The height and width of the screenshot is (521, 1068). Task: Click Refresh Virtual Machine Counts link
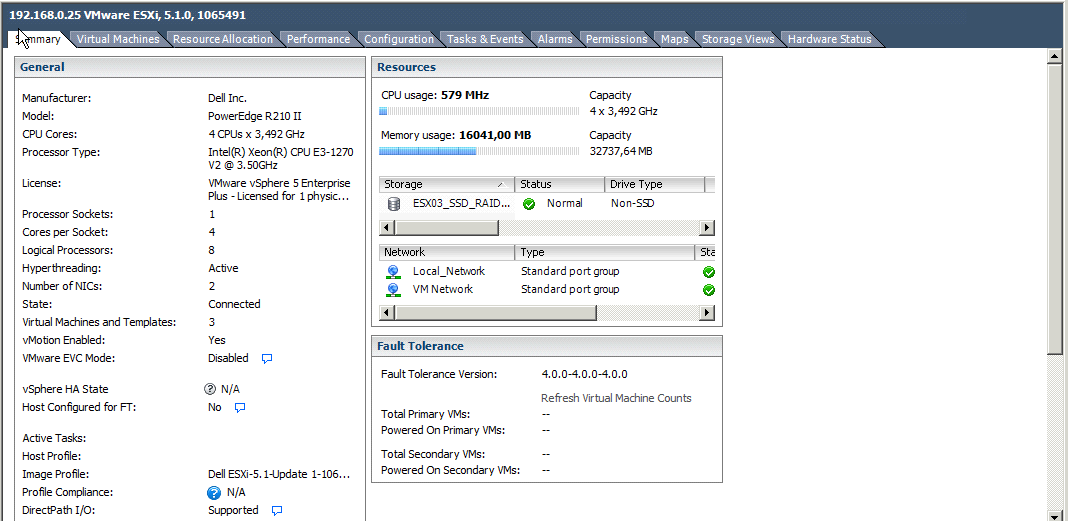coord(616,398)
